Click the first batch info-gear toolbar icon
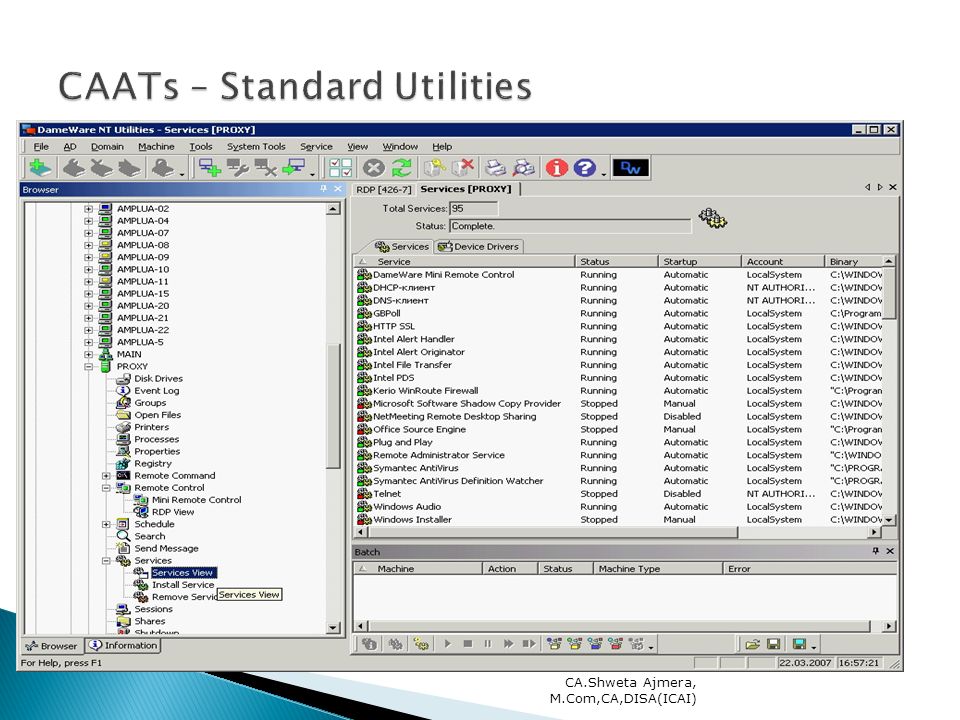The height and width of the screenshot is (720, 960). tap(369, 644)
